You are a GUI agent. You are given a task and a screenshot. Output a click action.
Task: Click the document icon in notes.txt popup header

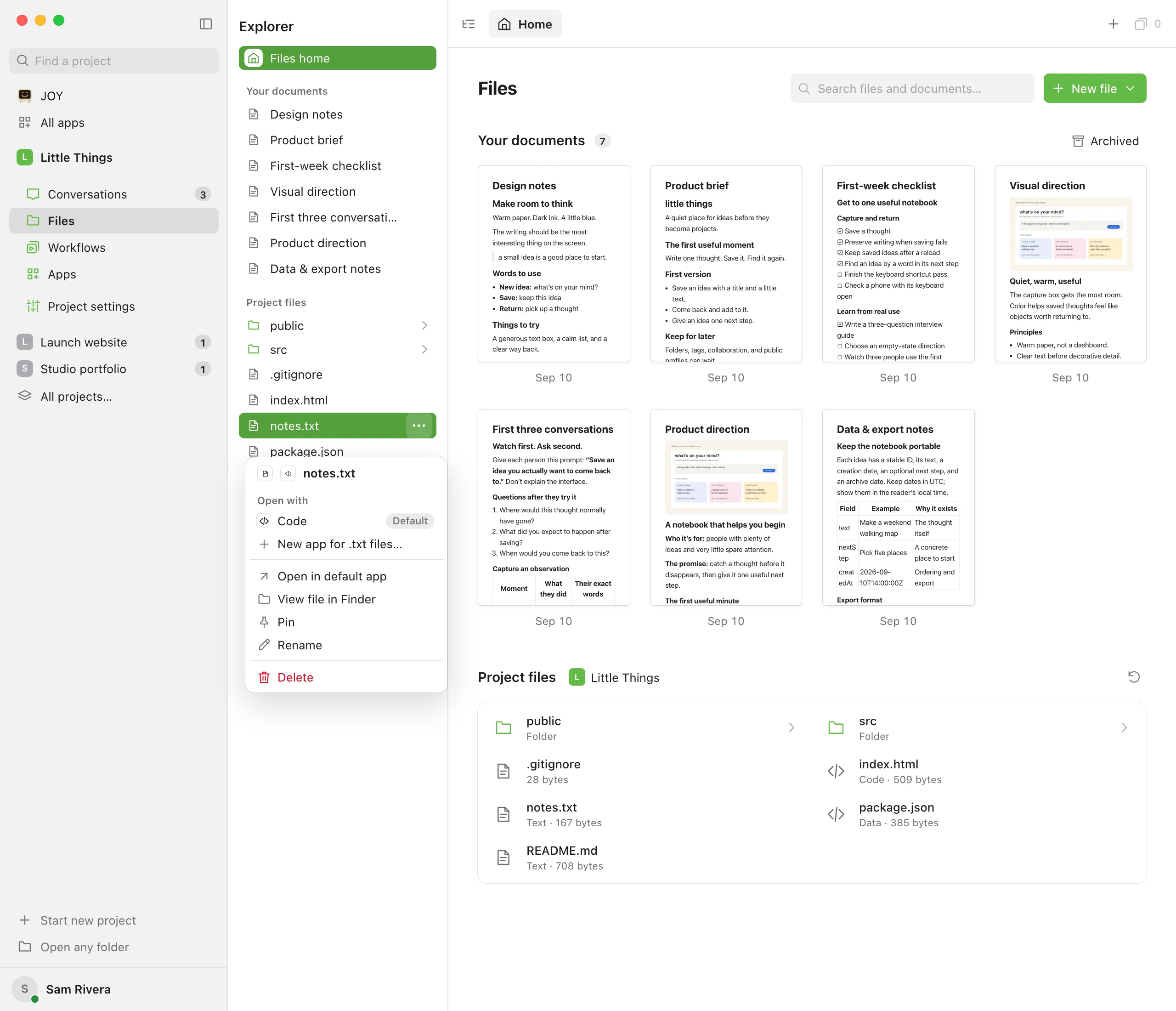[265, 473]
